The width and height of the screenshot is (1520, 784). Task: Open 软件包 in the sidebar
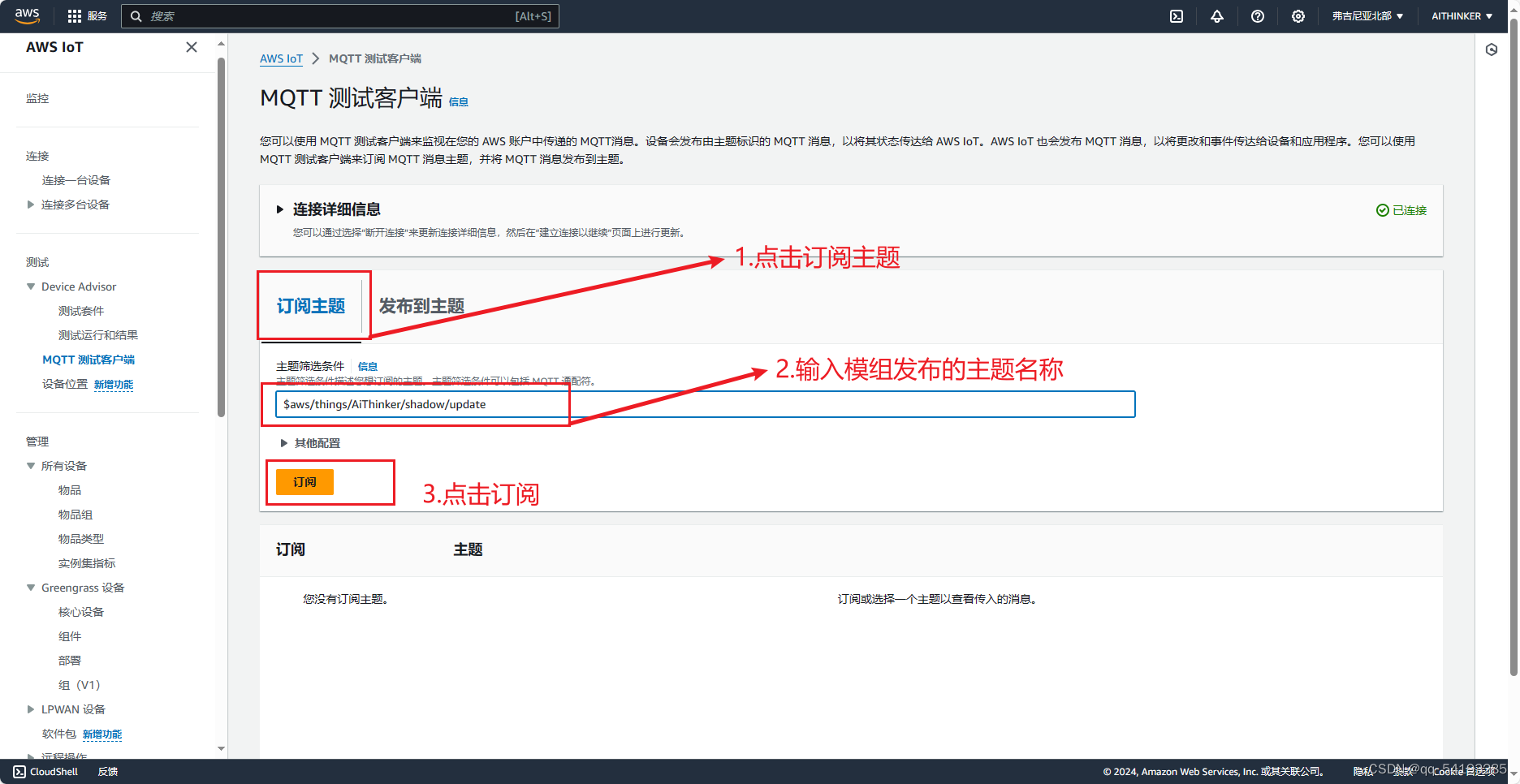tap(59, 734)
